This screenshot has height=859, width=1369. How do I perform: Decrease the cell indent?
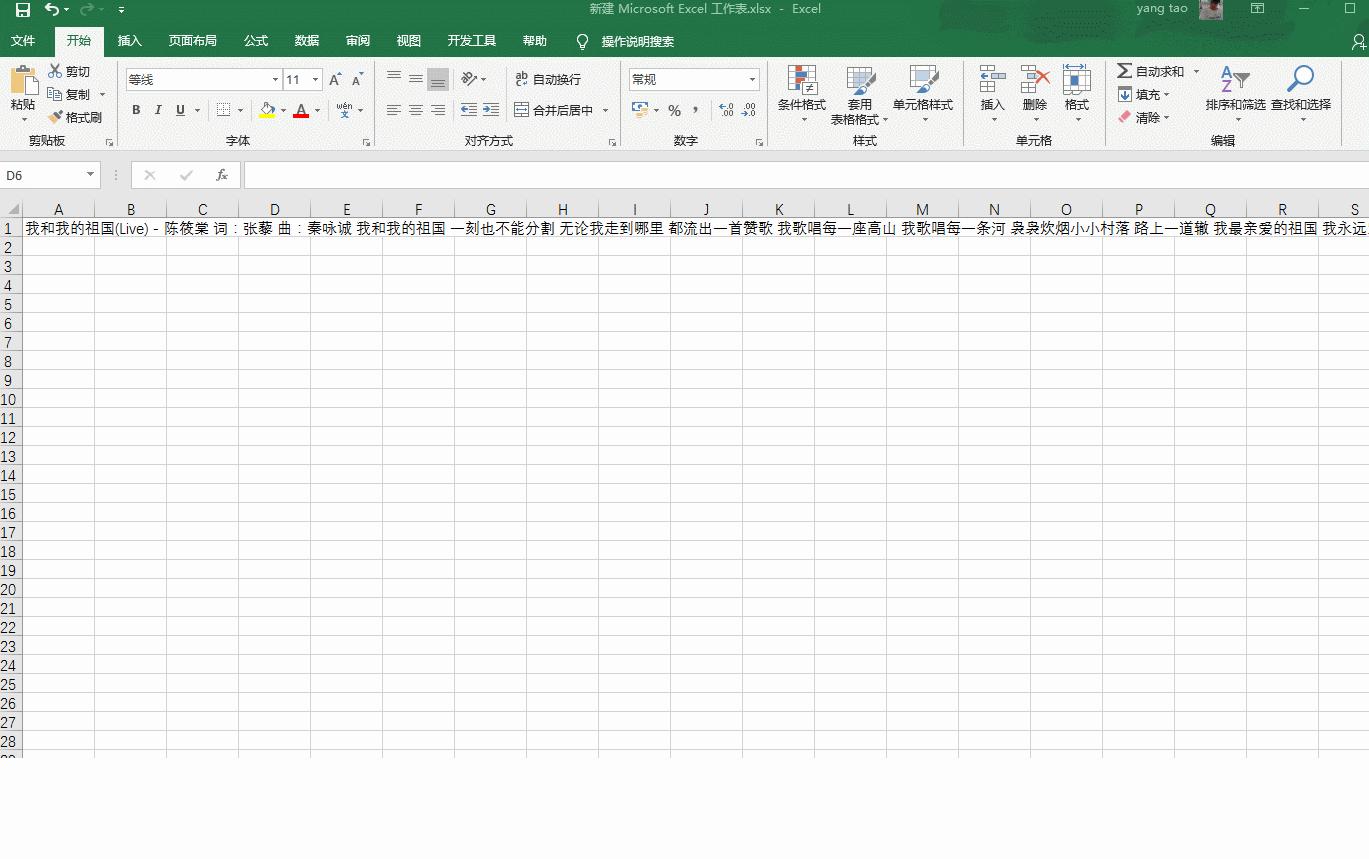pyautogui.click(x=468, y=110)
